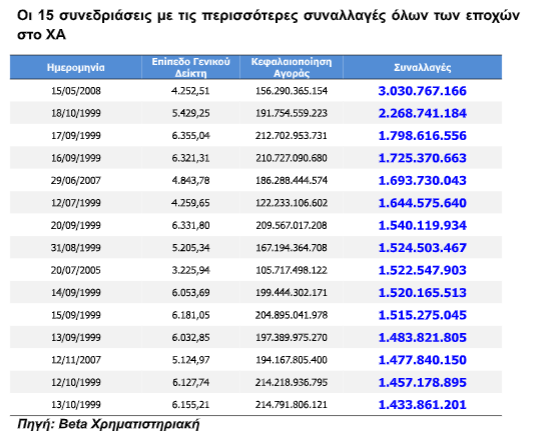
Task: Select the date 18/10/1999
Action: point(76,113)
